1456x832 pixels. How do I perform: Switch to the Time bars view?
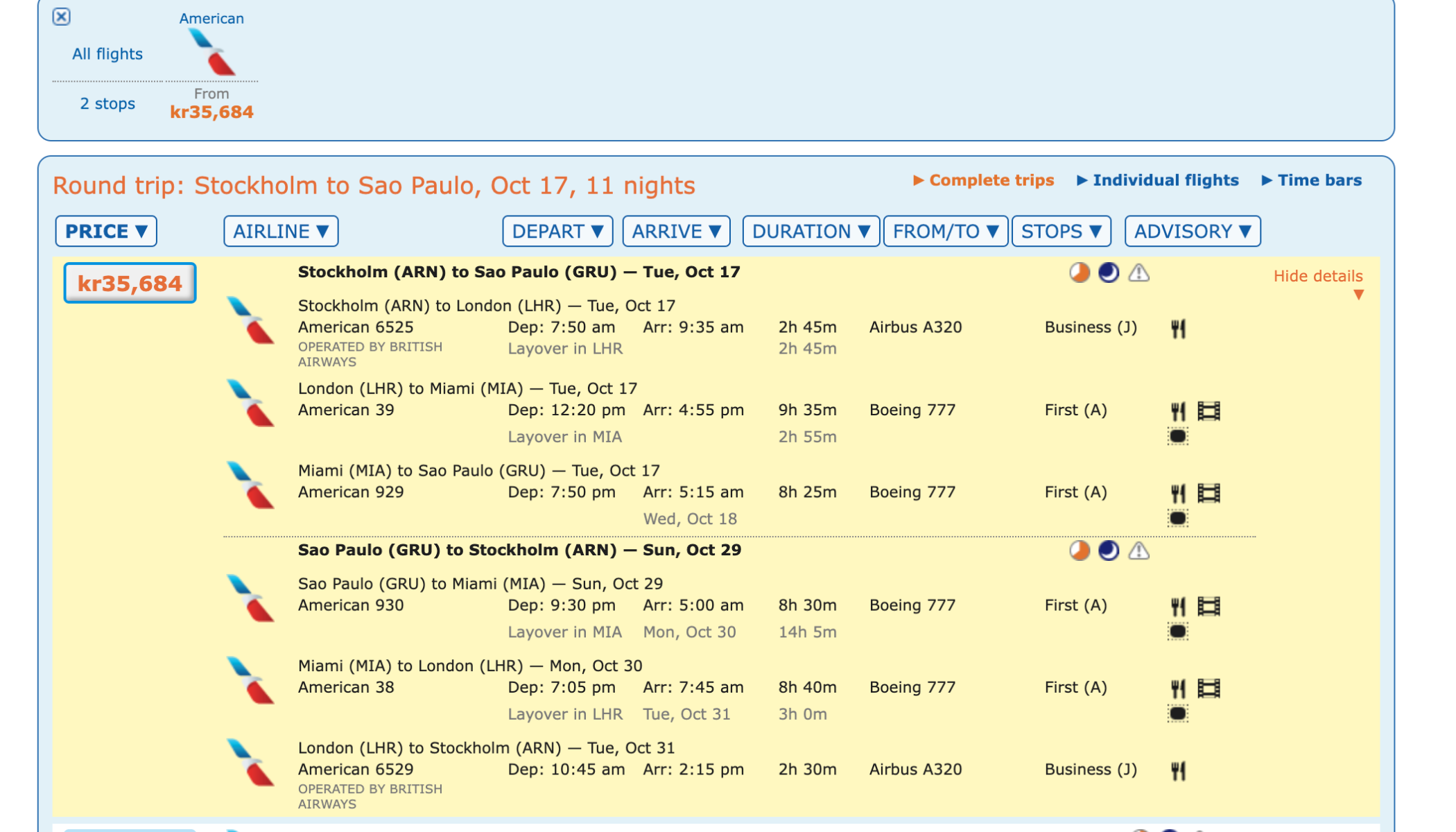(x=1312, y=180)
